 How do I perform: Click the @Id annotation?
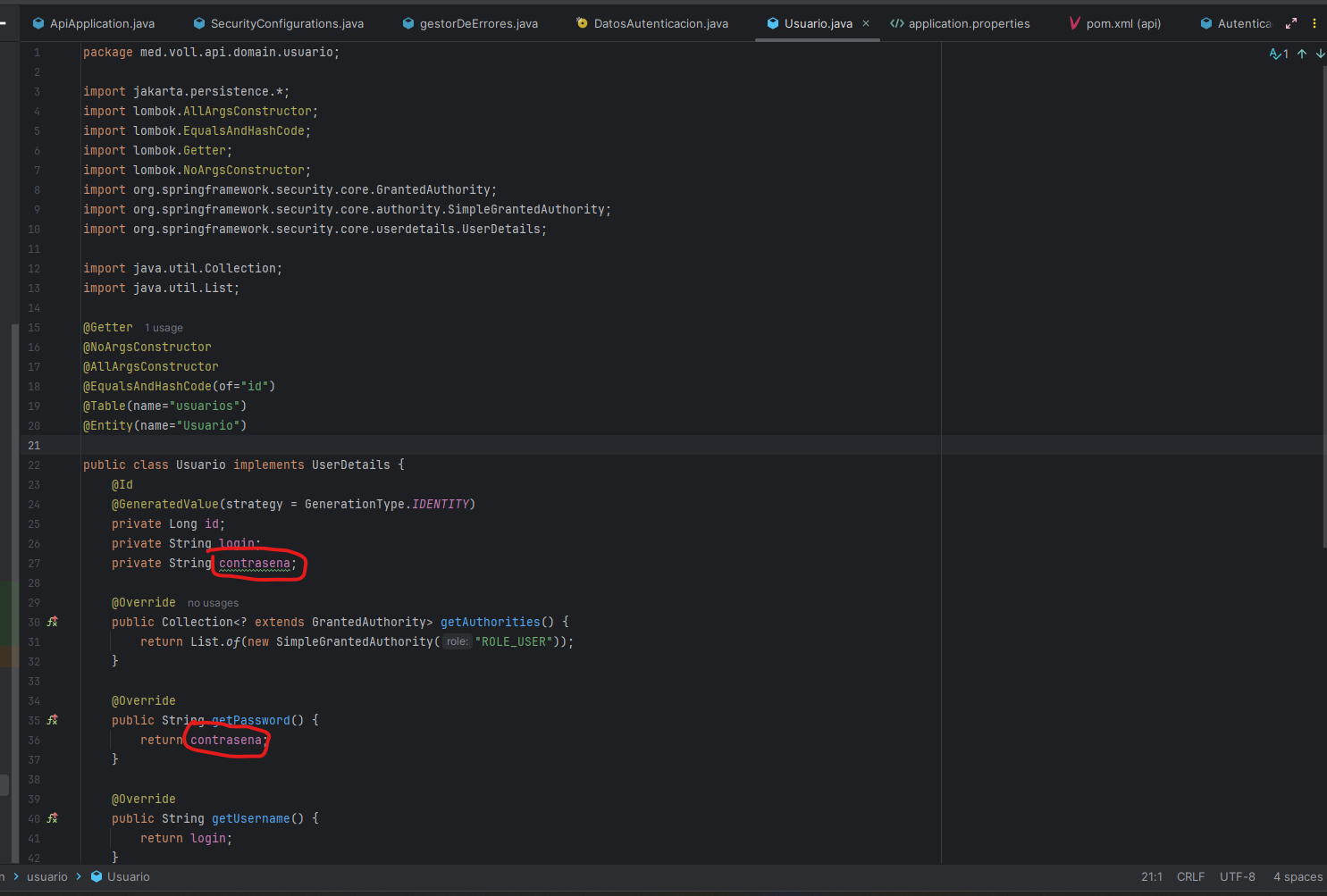(122, 484)
